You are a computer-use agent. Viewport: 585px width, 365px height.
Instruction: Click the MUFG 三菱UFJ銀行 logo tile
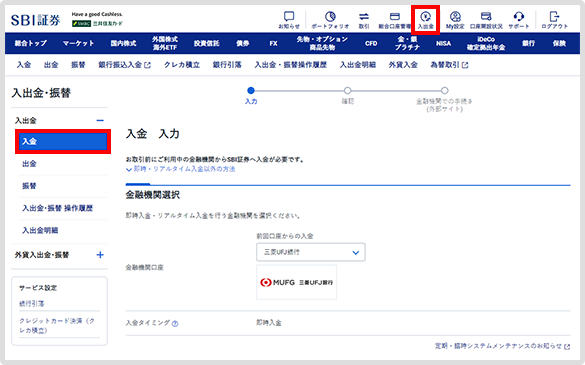pos(296,282)
